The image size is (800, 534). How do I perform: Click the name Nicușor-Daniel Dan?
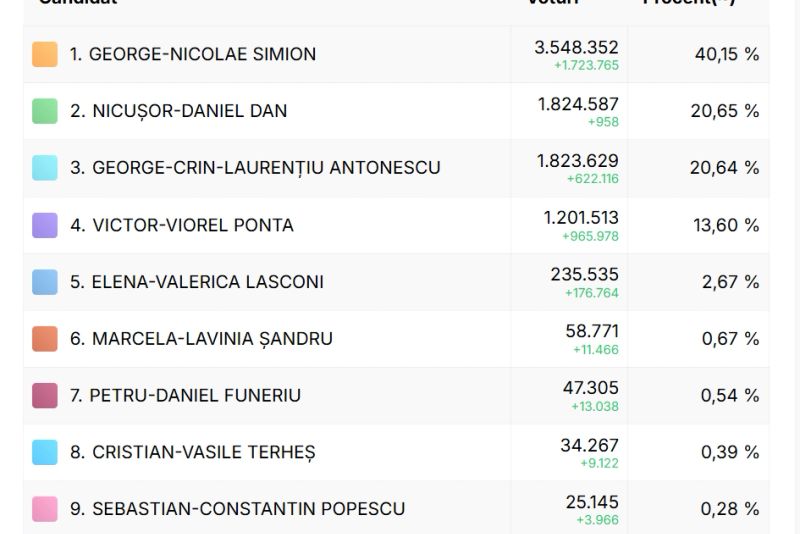tap(178, 111)
